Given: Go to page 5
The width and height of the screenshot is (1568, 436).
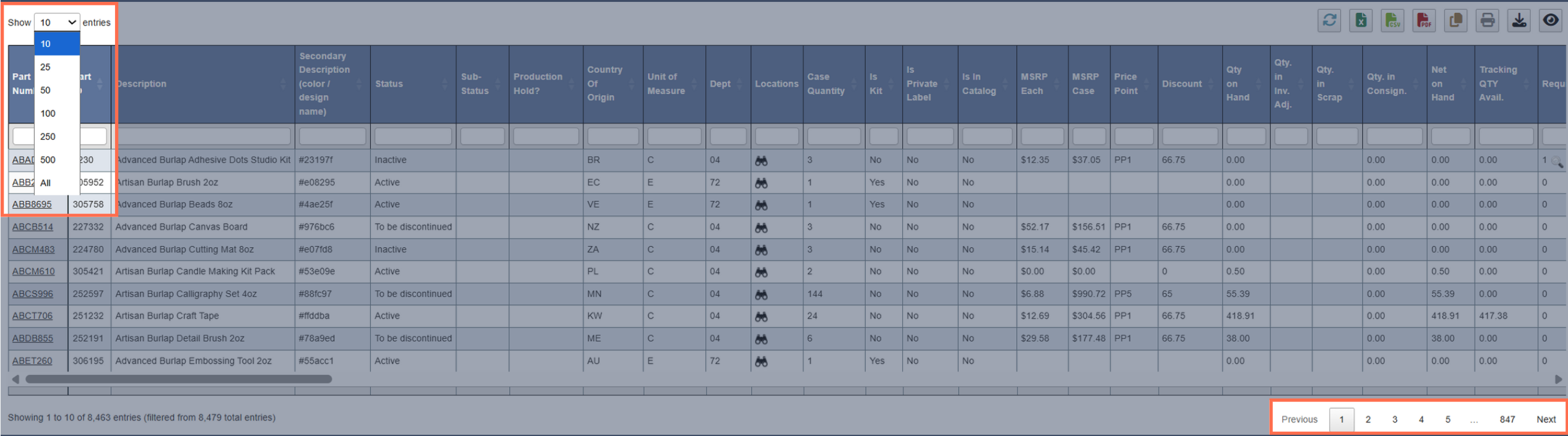Looking at the screenshot, I should (1448, 419).
